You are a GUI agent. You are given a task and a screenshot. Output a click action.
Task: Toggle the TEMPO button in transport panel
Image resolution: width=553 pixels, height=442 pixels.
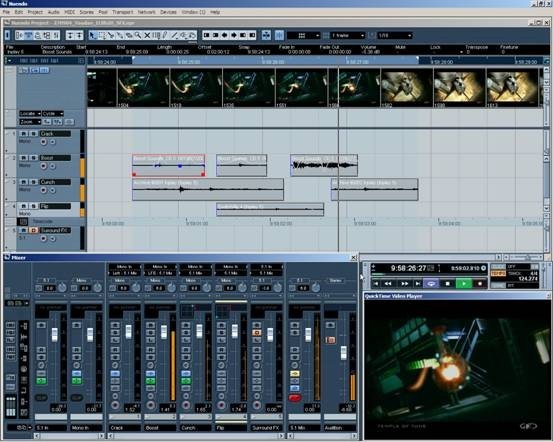[x=498, y=273]
